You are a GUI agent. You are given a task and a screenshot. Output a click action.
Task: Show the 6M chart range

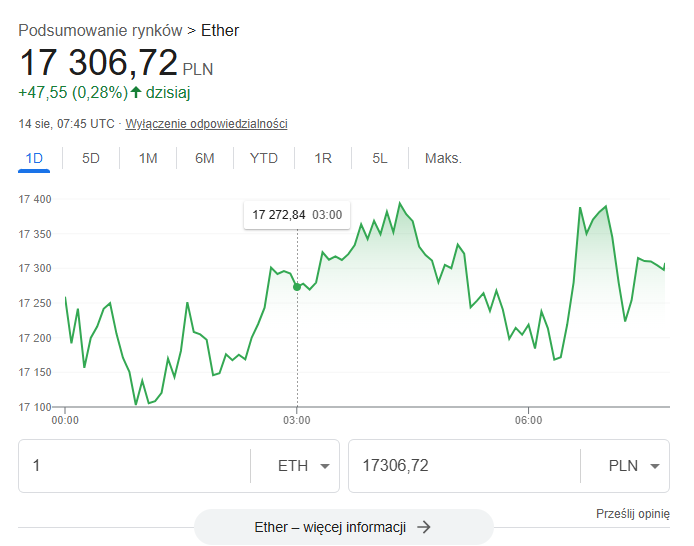204,158
